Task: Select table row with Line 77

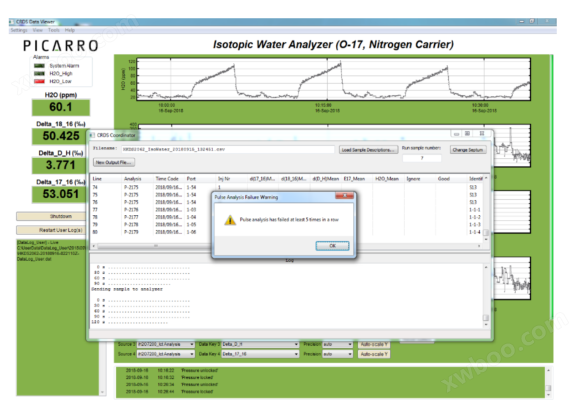Action: (x=287, y=210)
